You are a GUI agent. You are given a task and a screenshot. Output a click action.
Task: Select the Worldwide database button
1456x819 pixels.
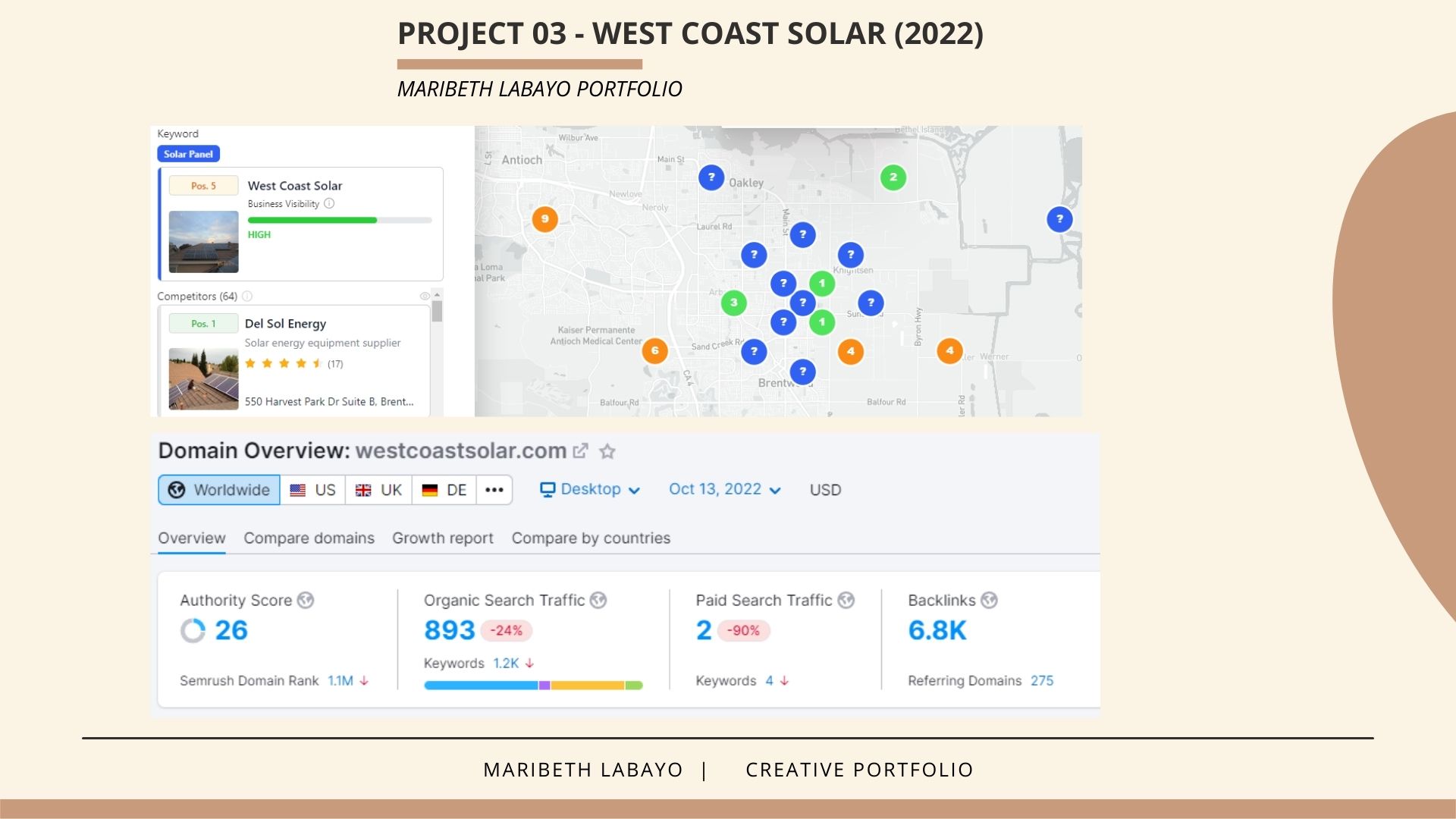click(x=219, y=490)
